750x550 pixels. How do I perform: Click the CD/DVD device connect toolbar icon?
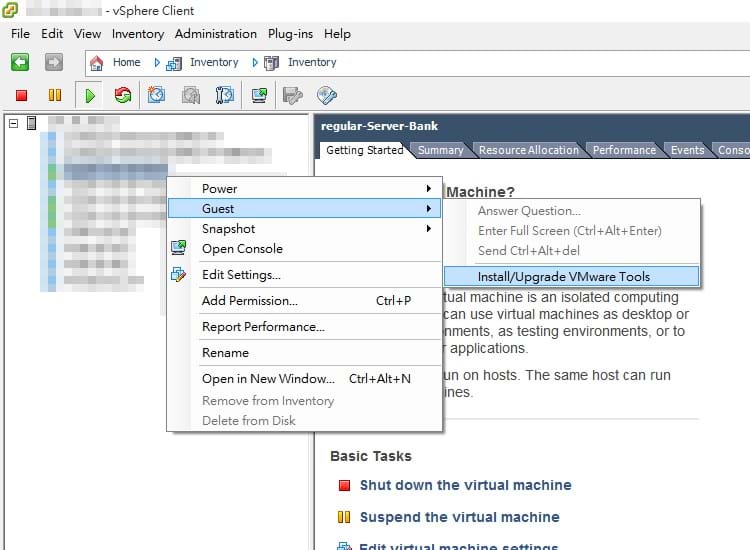[x=327, y=95]
